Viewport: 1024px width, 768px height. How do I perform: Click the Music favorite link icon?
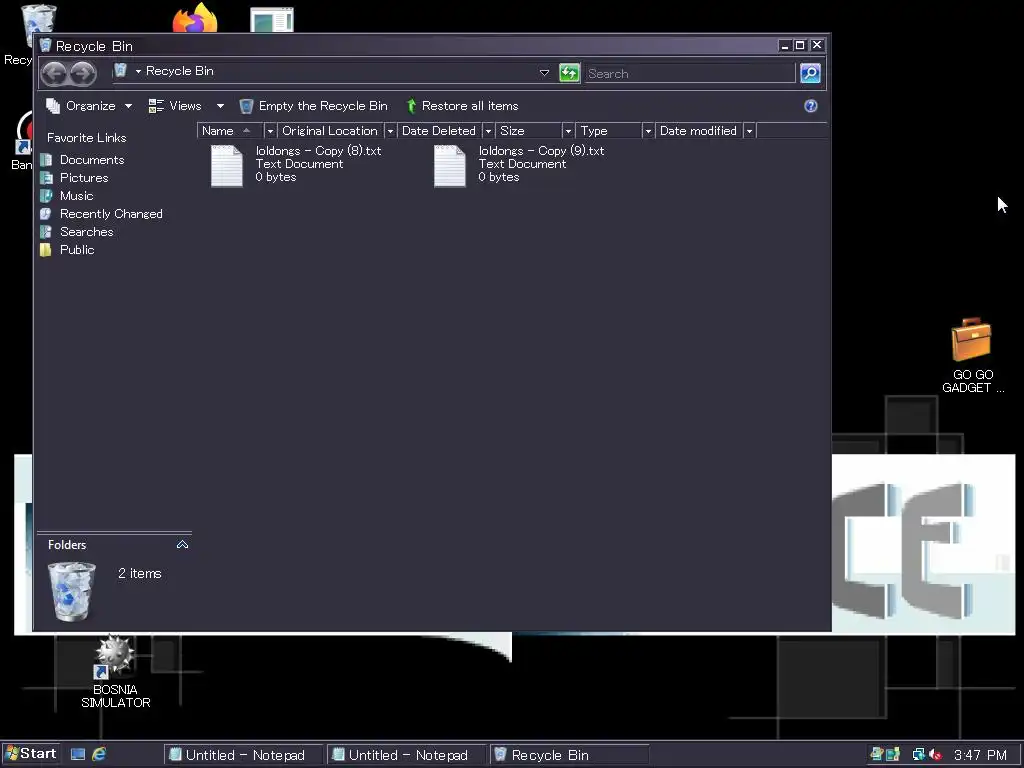[x=46, y=196]
